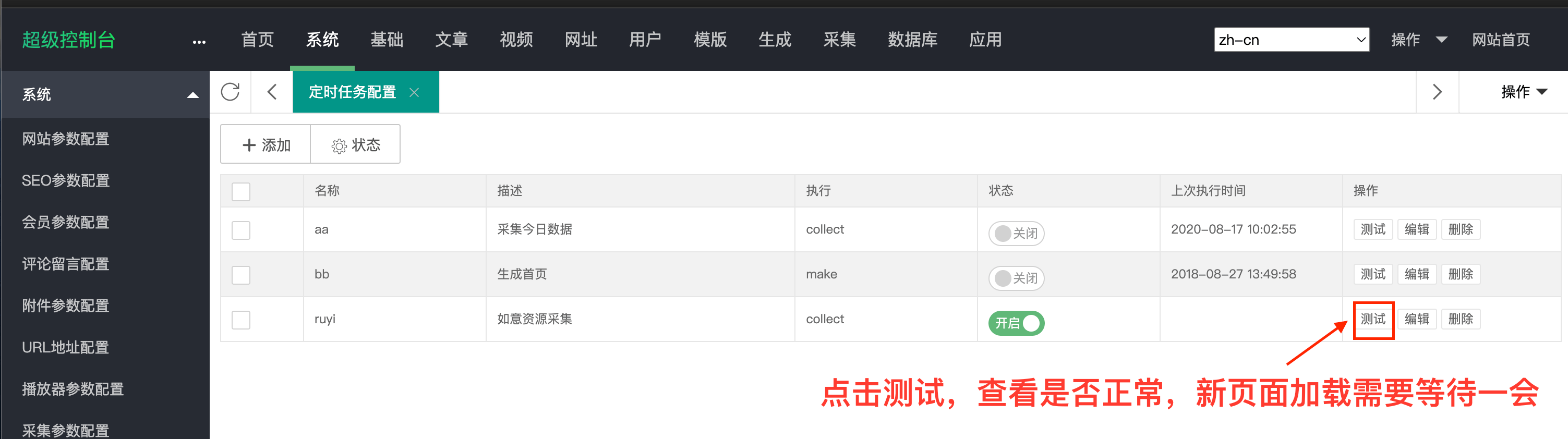Open SEO参数配置 in the sidebar
The width and height of the screenshot is (1568, 439).
[66, 180]
